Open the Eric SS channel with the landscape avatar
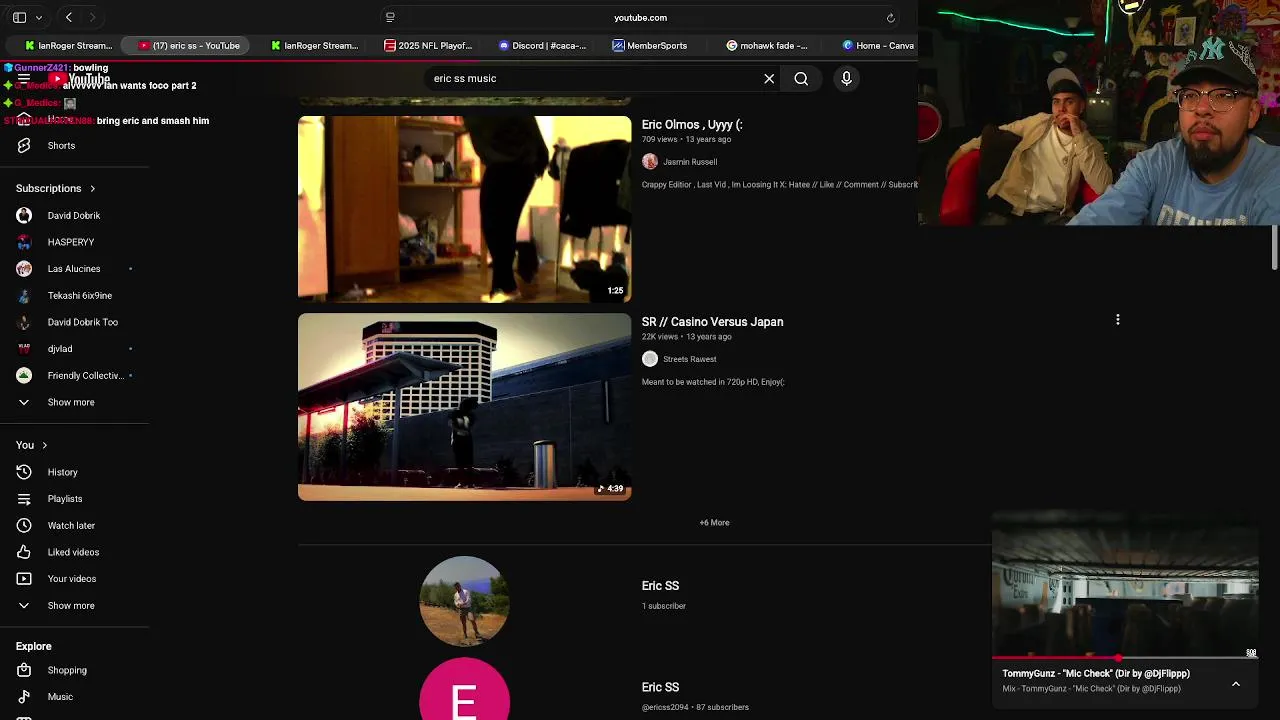Viewport: 1280px width, 720px height. pos(464,601)
